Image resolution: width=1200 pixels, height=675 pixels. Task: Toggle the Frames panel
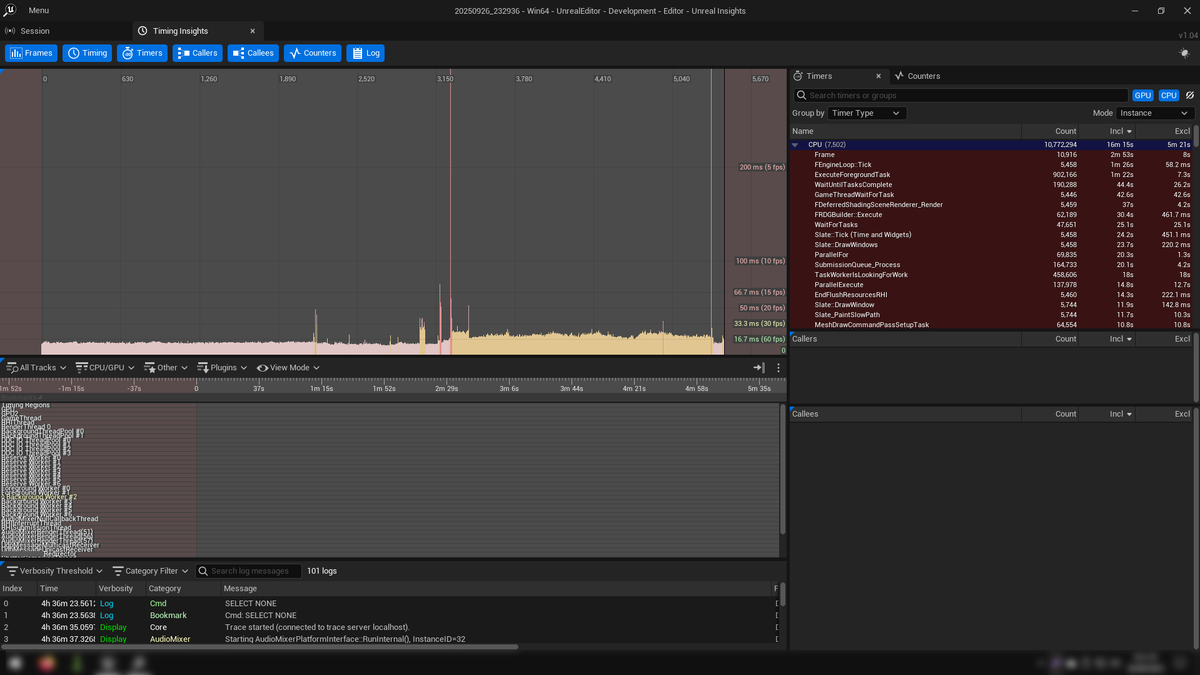coord(31,53)
